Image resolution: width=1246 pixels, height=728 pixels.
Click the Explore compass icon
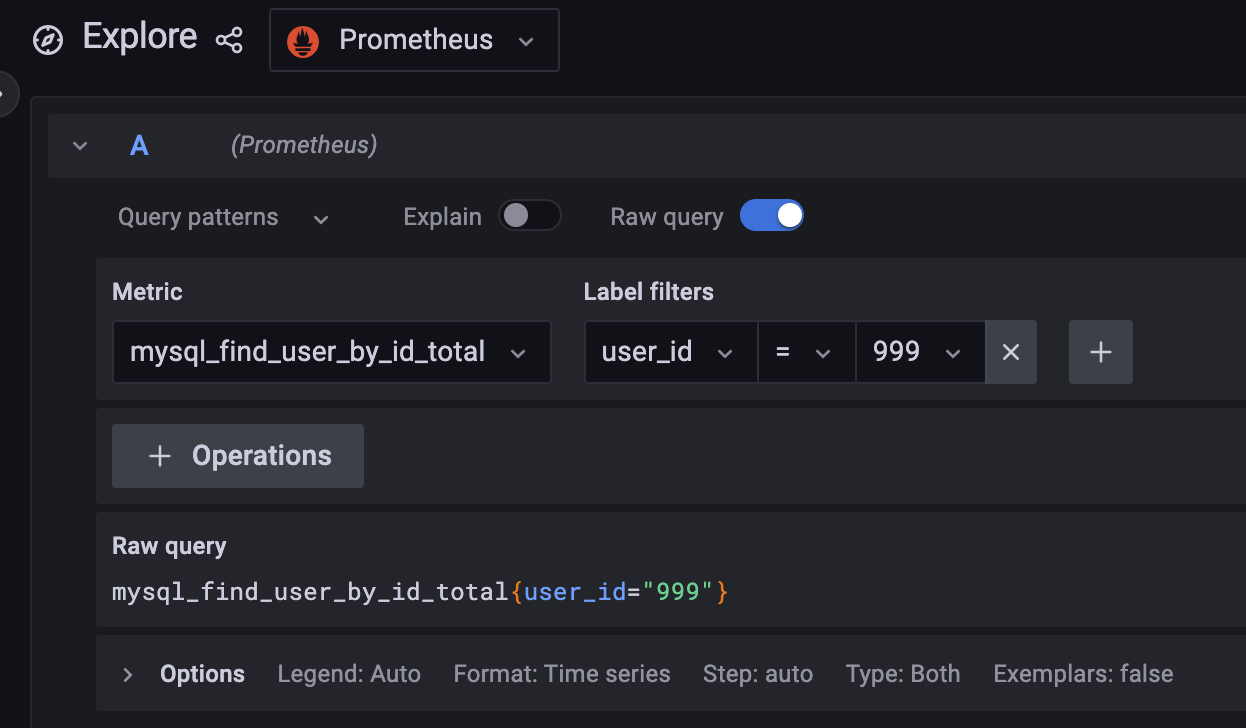[x=48, y=40]
